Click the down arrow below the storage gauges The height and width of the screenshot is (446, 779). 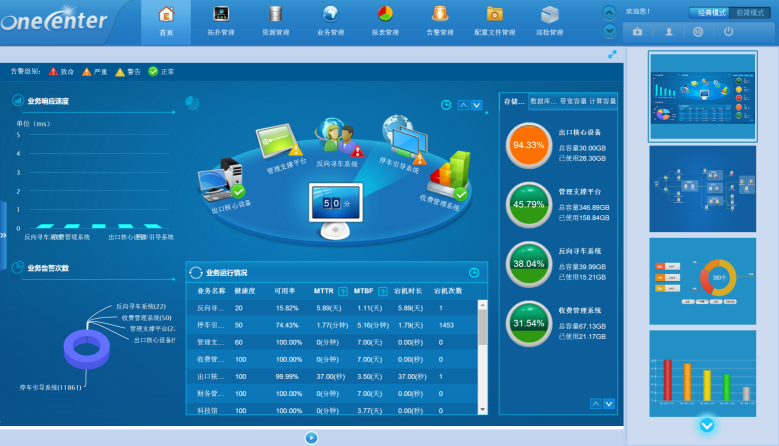[x=610, y=403]
